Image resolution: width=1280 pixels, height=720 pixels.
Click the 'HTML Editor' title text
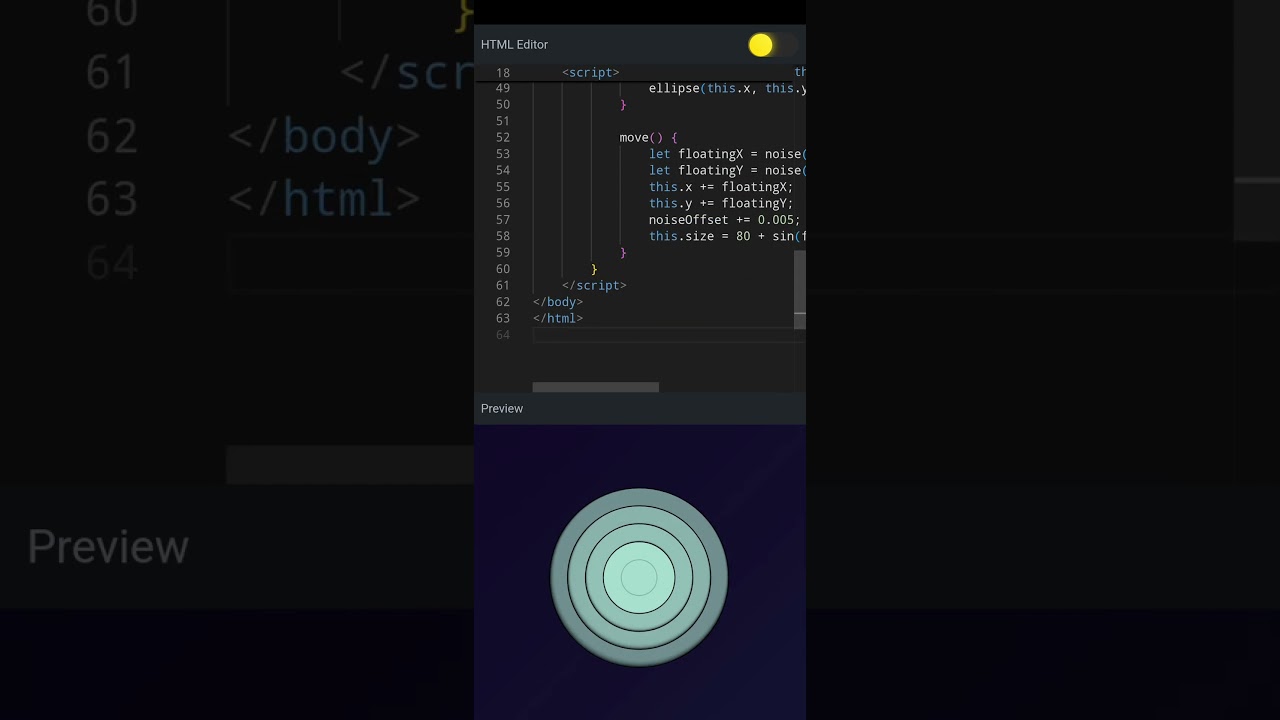click(514, 45)
